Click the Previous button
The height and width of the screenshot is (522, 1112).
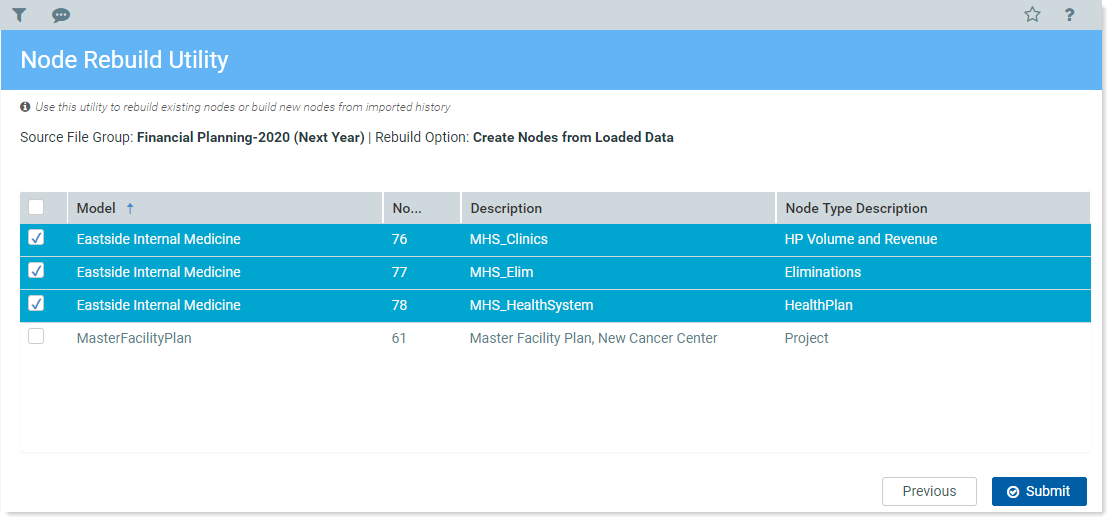pos(929,491)
